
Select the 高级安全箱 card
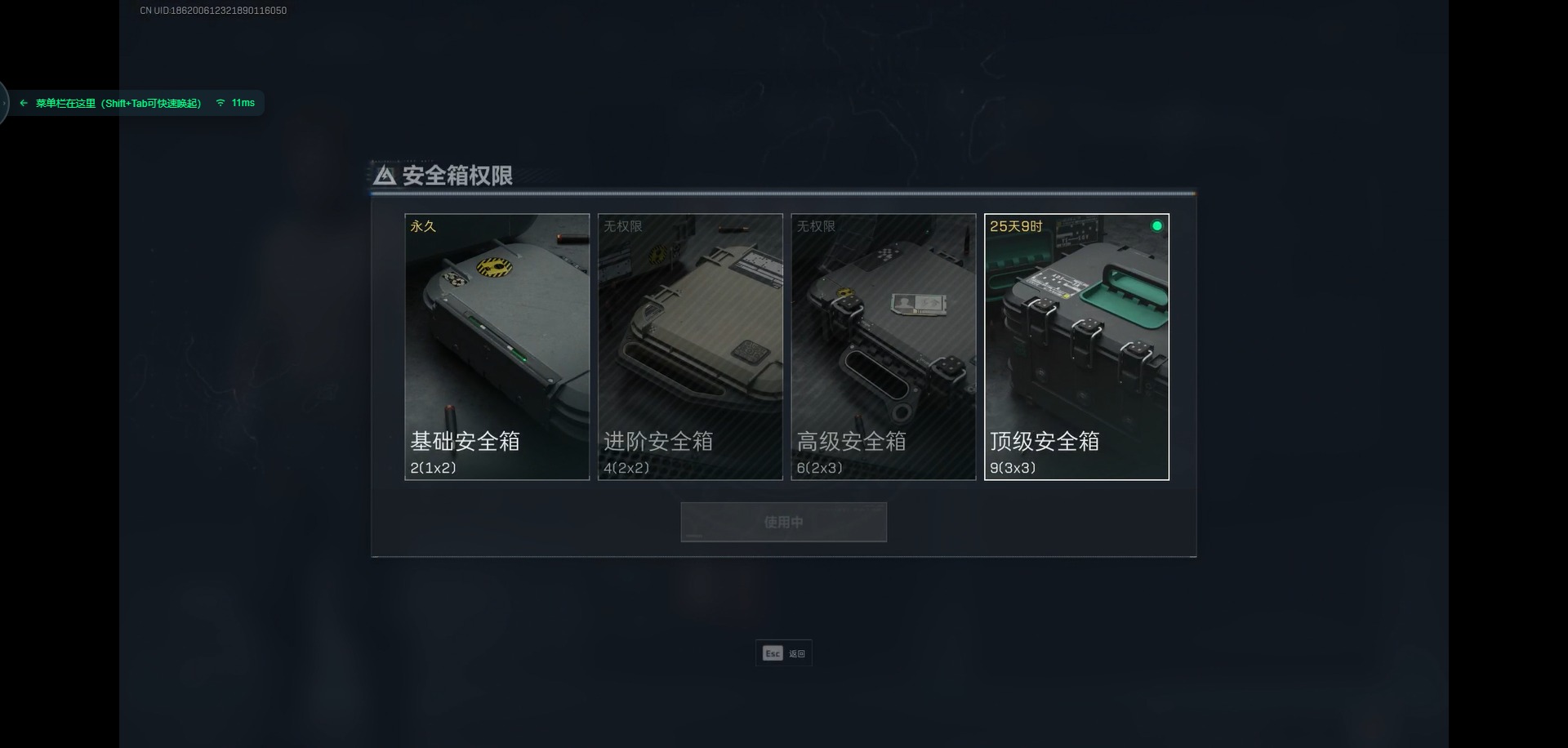tap(884, 347)
